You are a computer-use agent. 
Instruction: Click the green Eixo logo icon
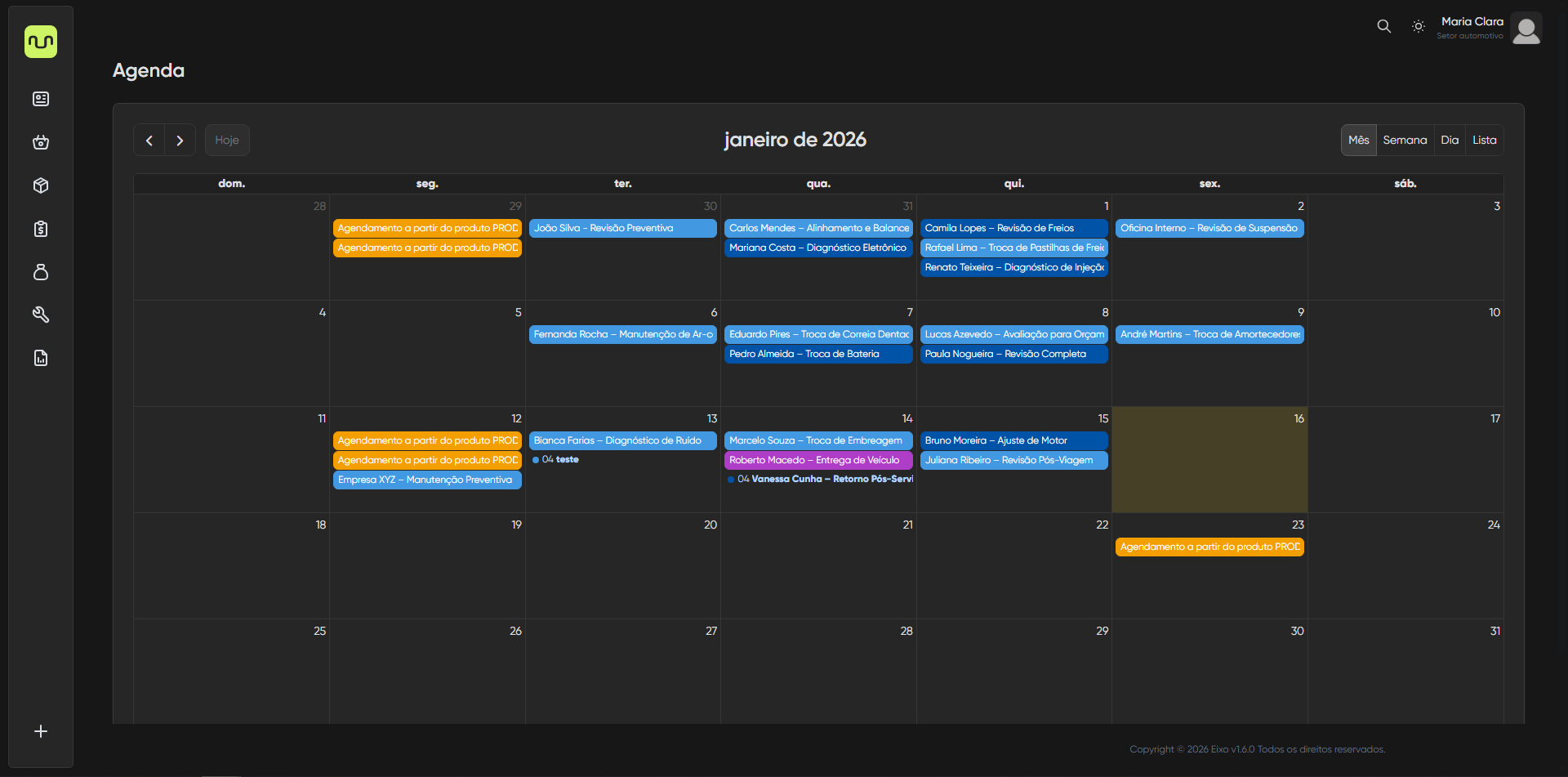tap(41, 42)
